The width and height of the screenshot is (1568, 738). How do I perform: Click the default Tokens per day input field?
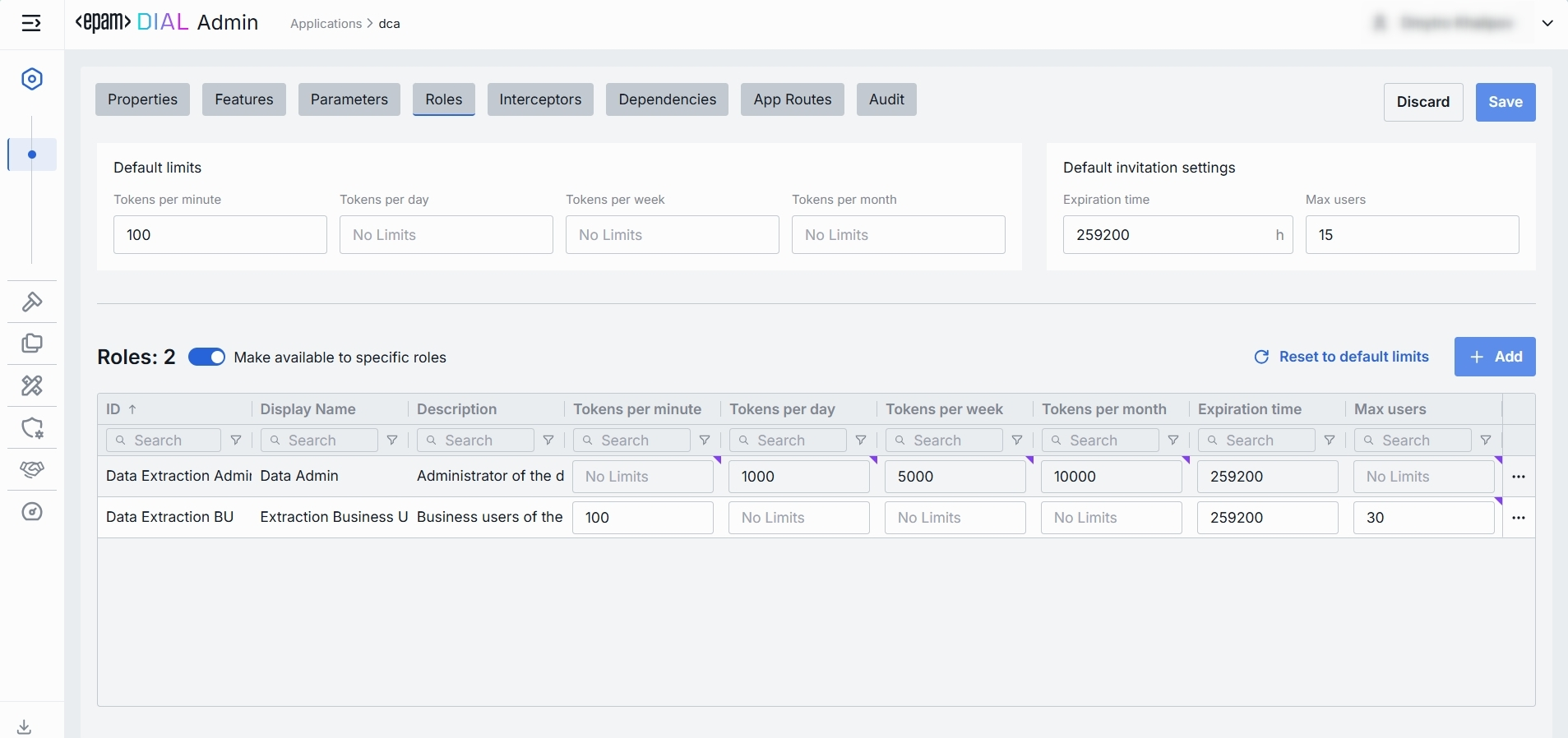[x=446, y=235]
